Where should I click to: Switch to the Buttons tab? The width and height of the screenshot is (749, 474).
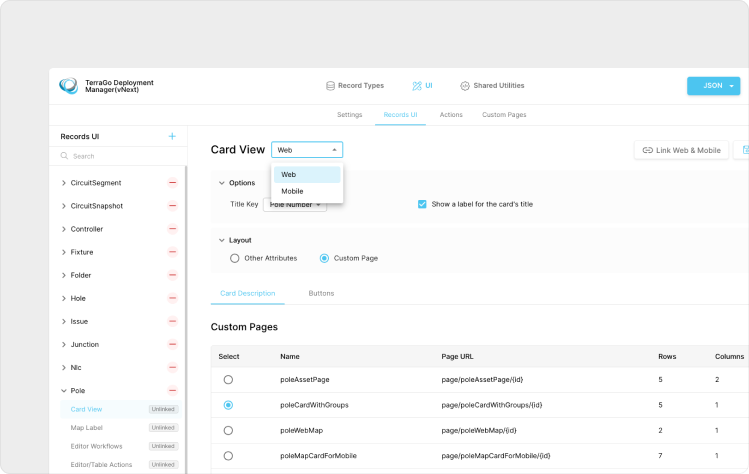[x=321, y=293]
